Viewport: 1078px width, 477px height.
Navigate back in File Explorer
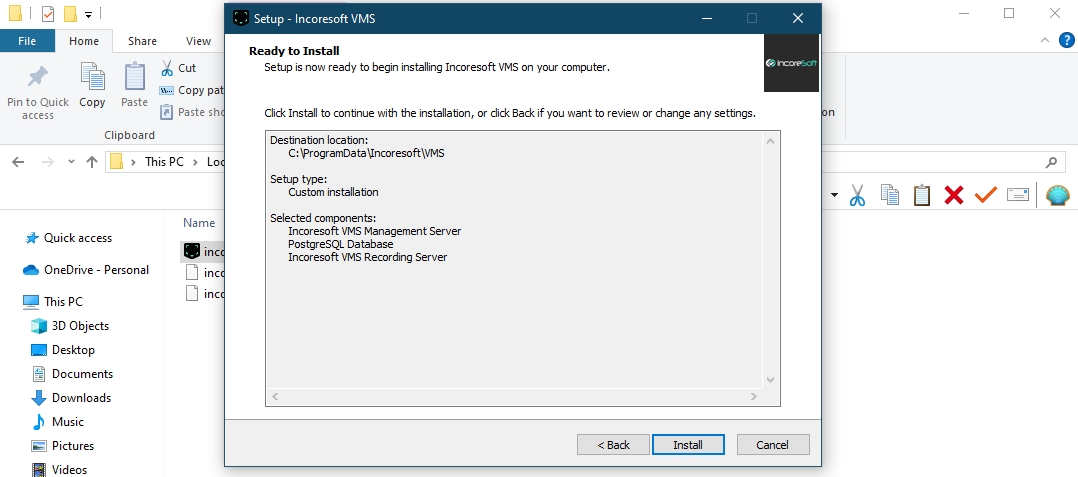pyautogui.click(x=19, y=162)
